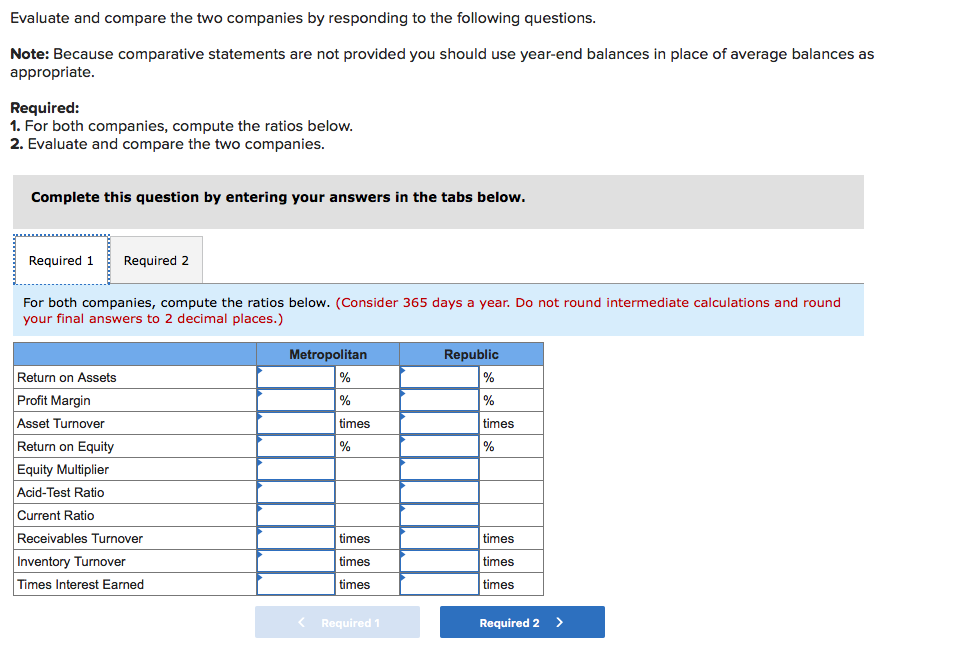Click Metropolitan's Return on Assets input field
This screenshot has width=976, height=654.
click(x=295, y=377)
